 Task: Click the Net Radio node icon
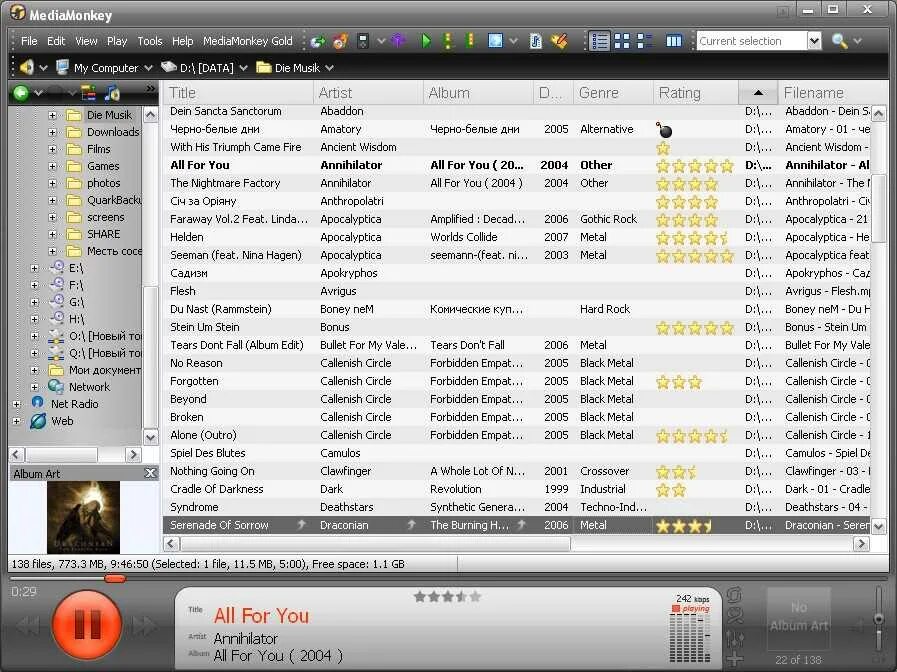(37, 403)
